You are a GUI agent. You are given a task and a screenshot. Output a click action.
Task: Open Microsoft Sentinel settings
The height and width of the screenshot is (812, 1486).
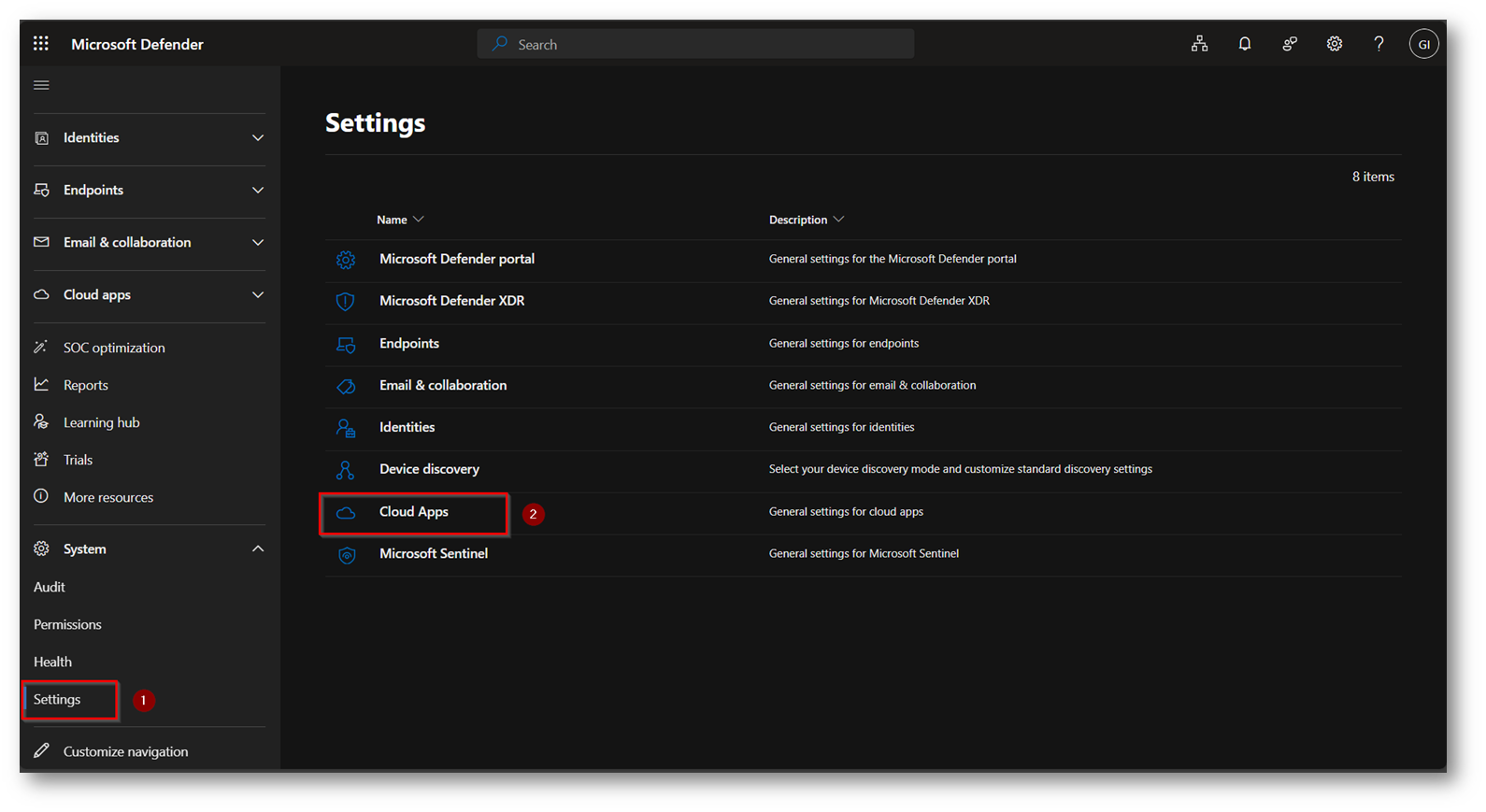tap(434, 554)
